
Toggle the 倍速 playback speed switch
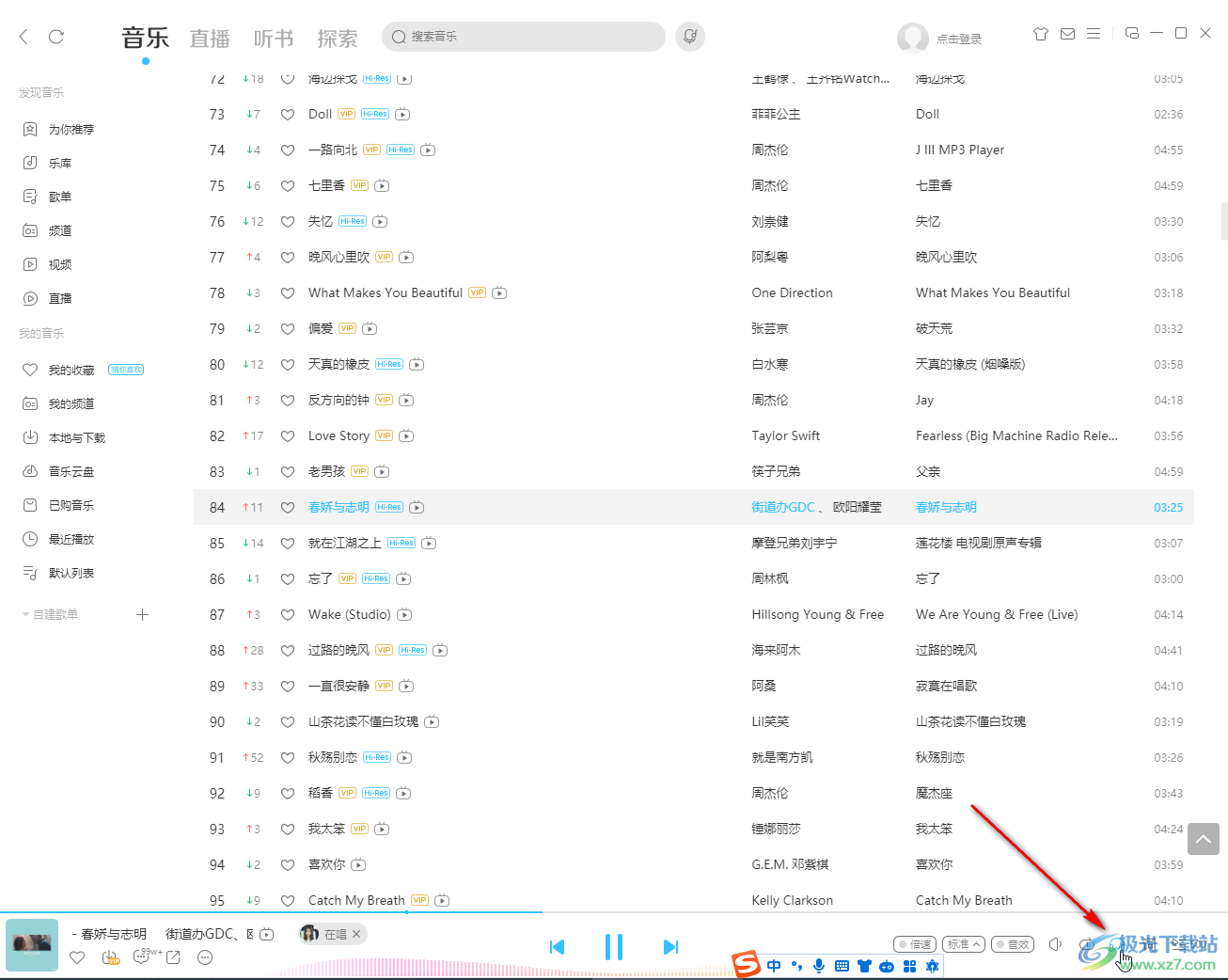coord(914,944)
